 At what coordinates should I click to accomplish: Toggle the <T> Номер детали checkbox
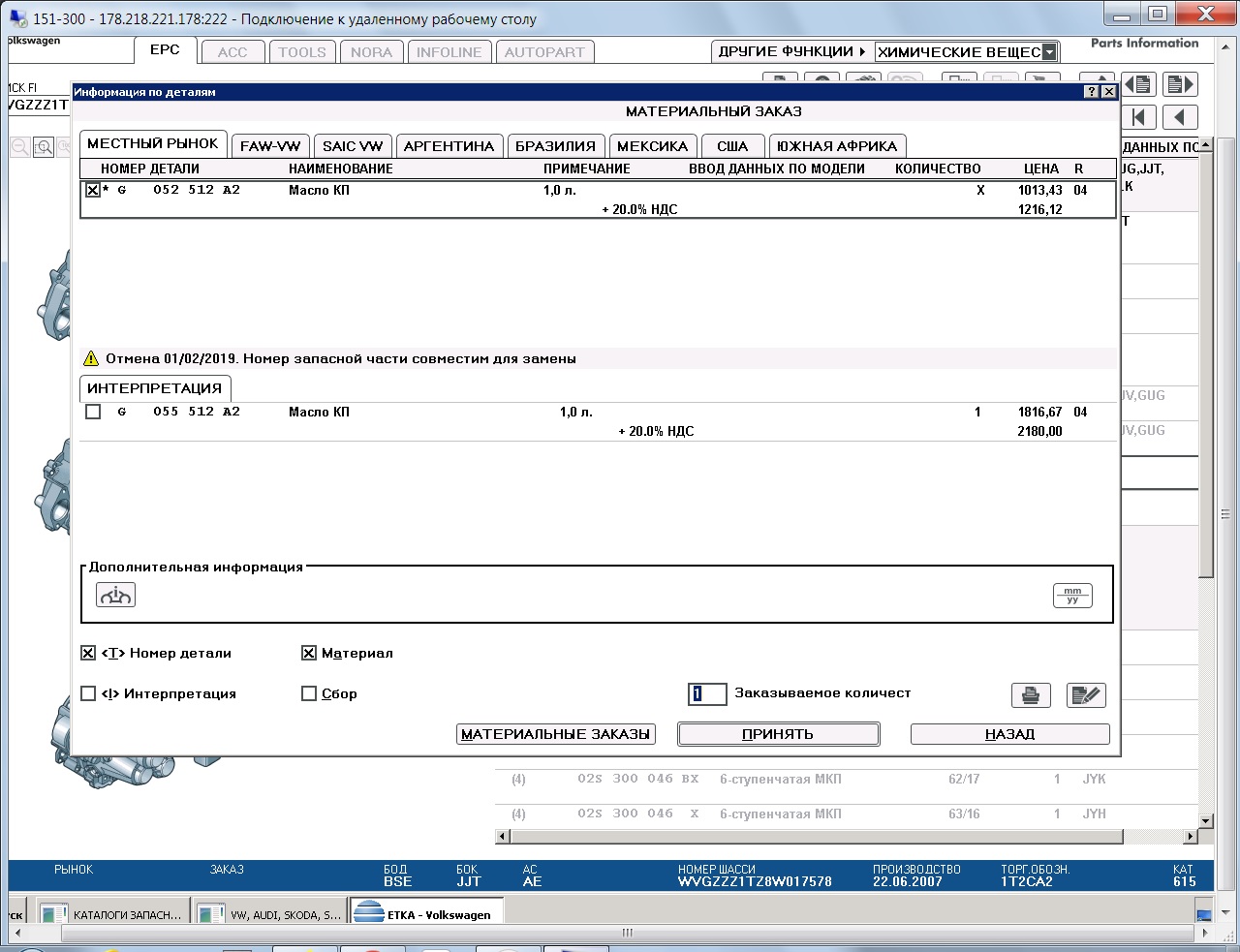[88, 653]
